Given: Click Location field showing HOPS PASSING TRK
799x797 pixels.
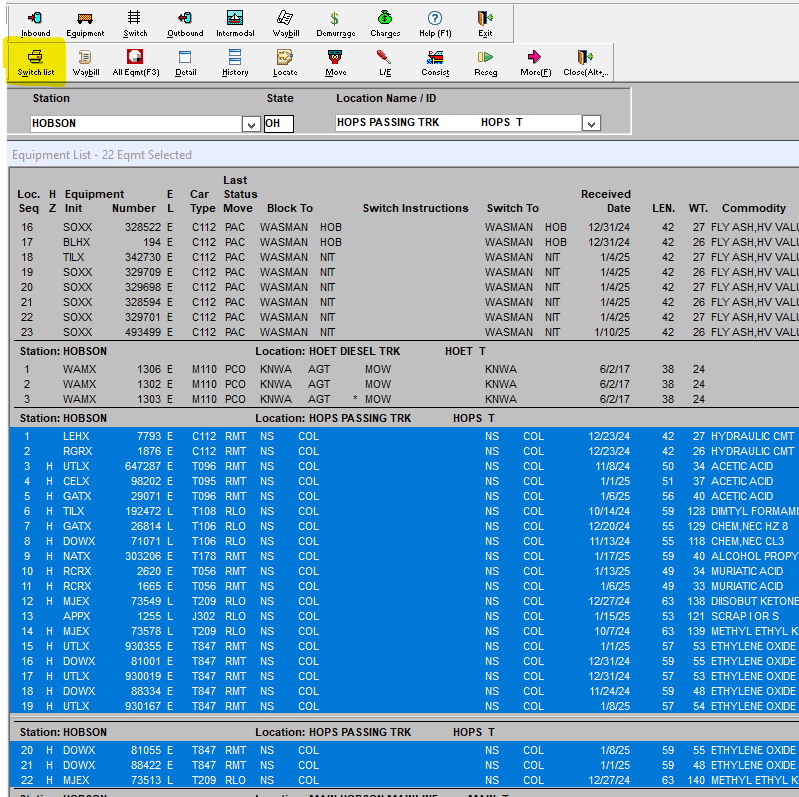Looking at the screenshot, I should [458, 123].
